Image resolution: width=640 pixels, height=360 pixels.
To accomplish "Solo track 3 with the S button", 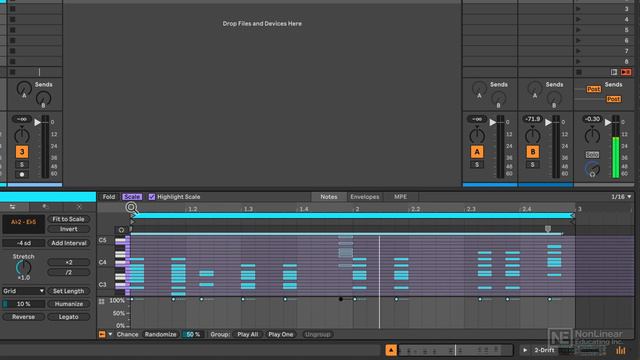I will 22,164.
